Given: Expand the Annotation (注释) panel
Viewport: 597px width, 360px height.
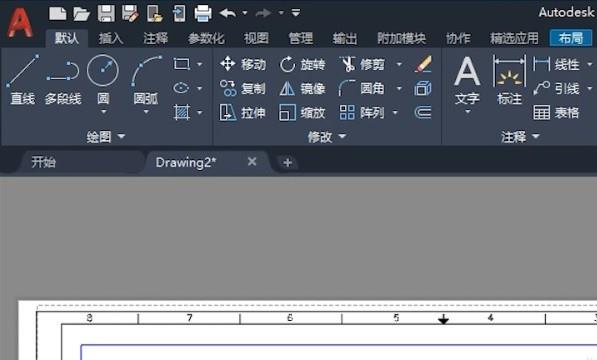Looking at the screenshot, I should point(520,137).
